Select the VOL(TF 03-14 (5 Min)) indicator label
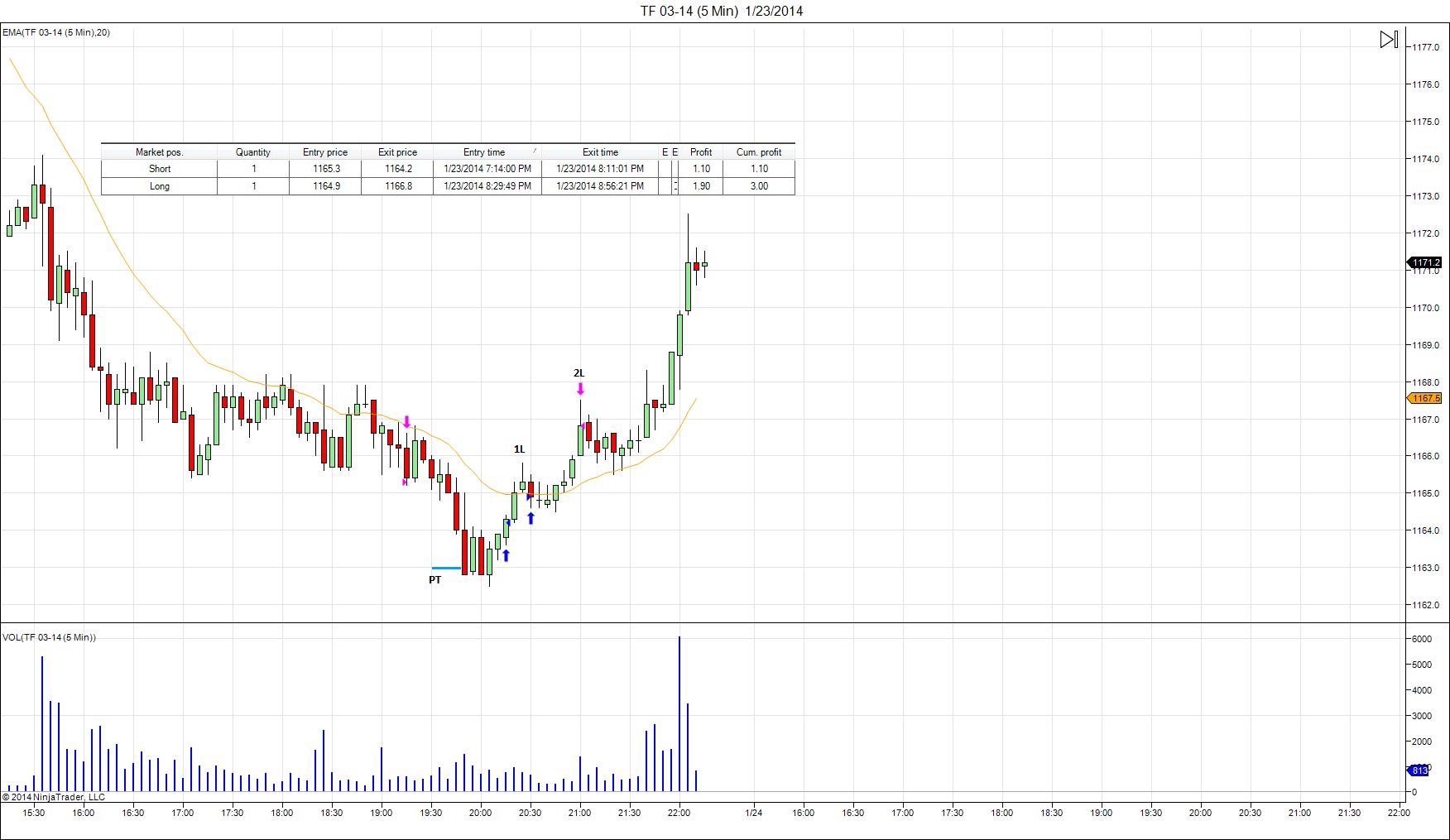The width and height of the screenshot is (1450, 840). (x=50, y=637)
